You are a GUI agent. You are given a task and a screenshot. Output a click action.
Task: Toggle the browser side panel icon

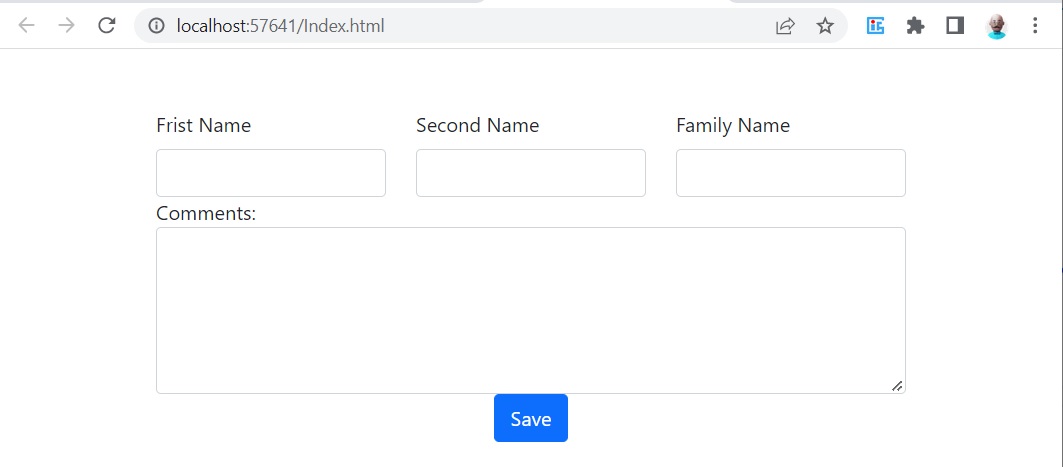tap(955, 26)
